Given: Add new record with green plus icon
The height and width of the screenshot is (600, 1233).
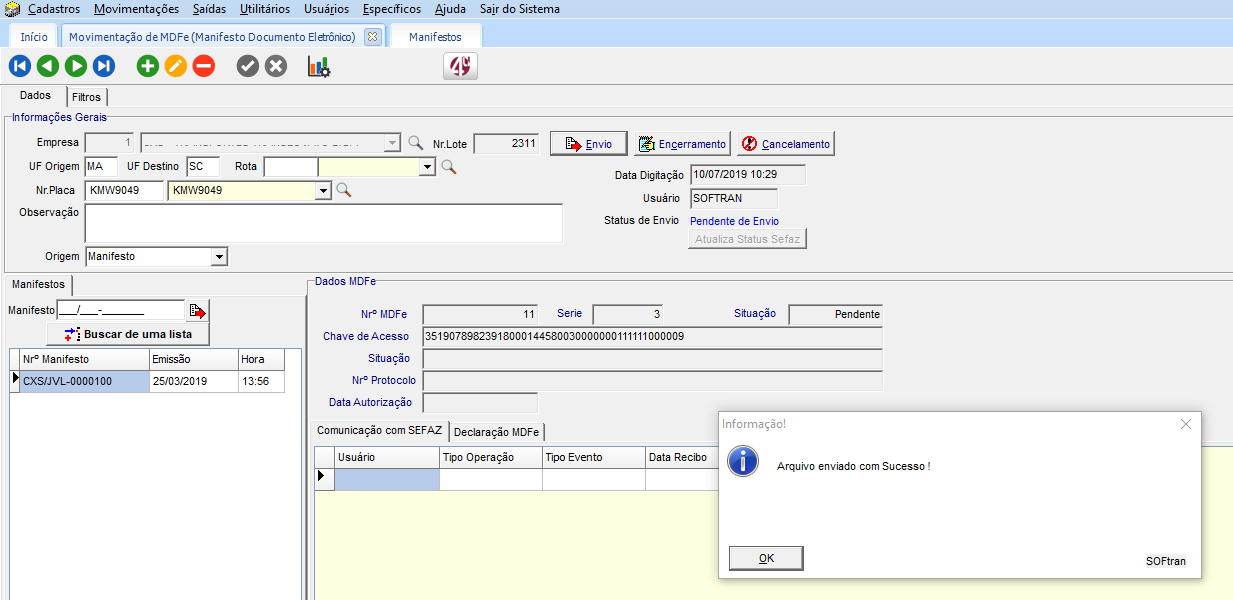Looking at the screenshot, I should [148, 67].
